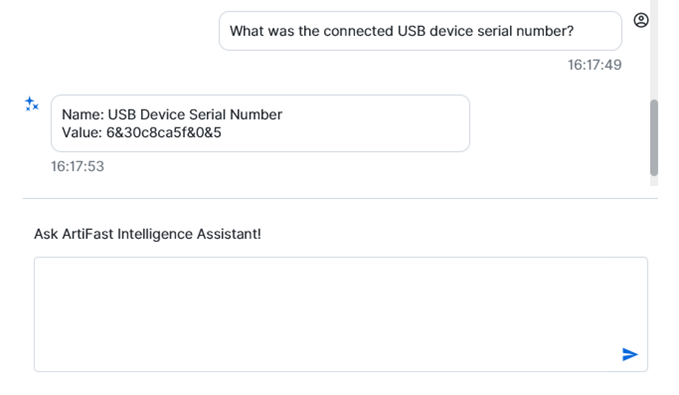Click the divider line above the prompt area

click(340, 198)
